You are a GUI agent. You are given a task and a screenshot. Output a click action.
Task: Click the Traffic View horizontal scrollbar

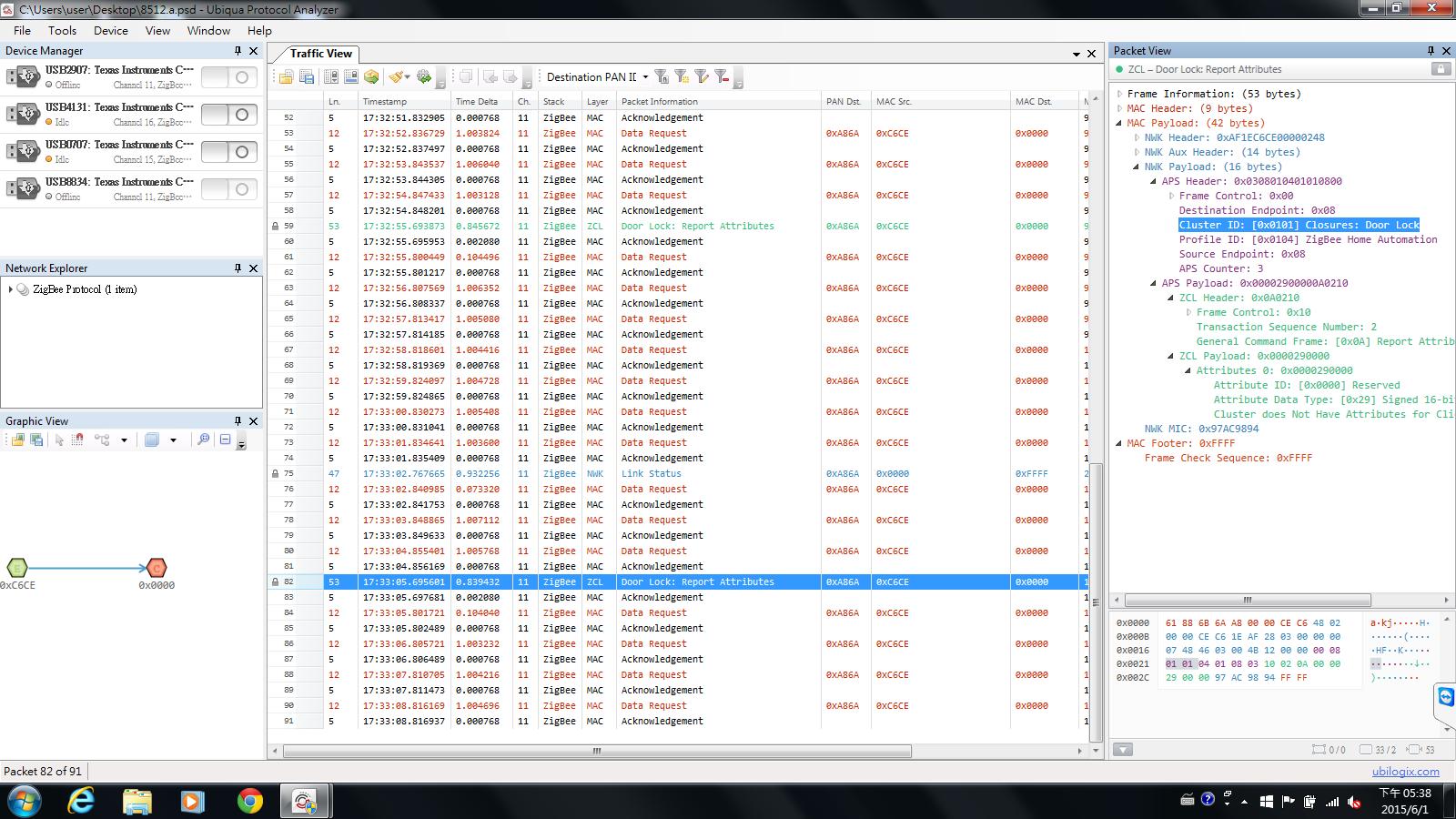click(597, 752)
